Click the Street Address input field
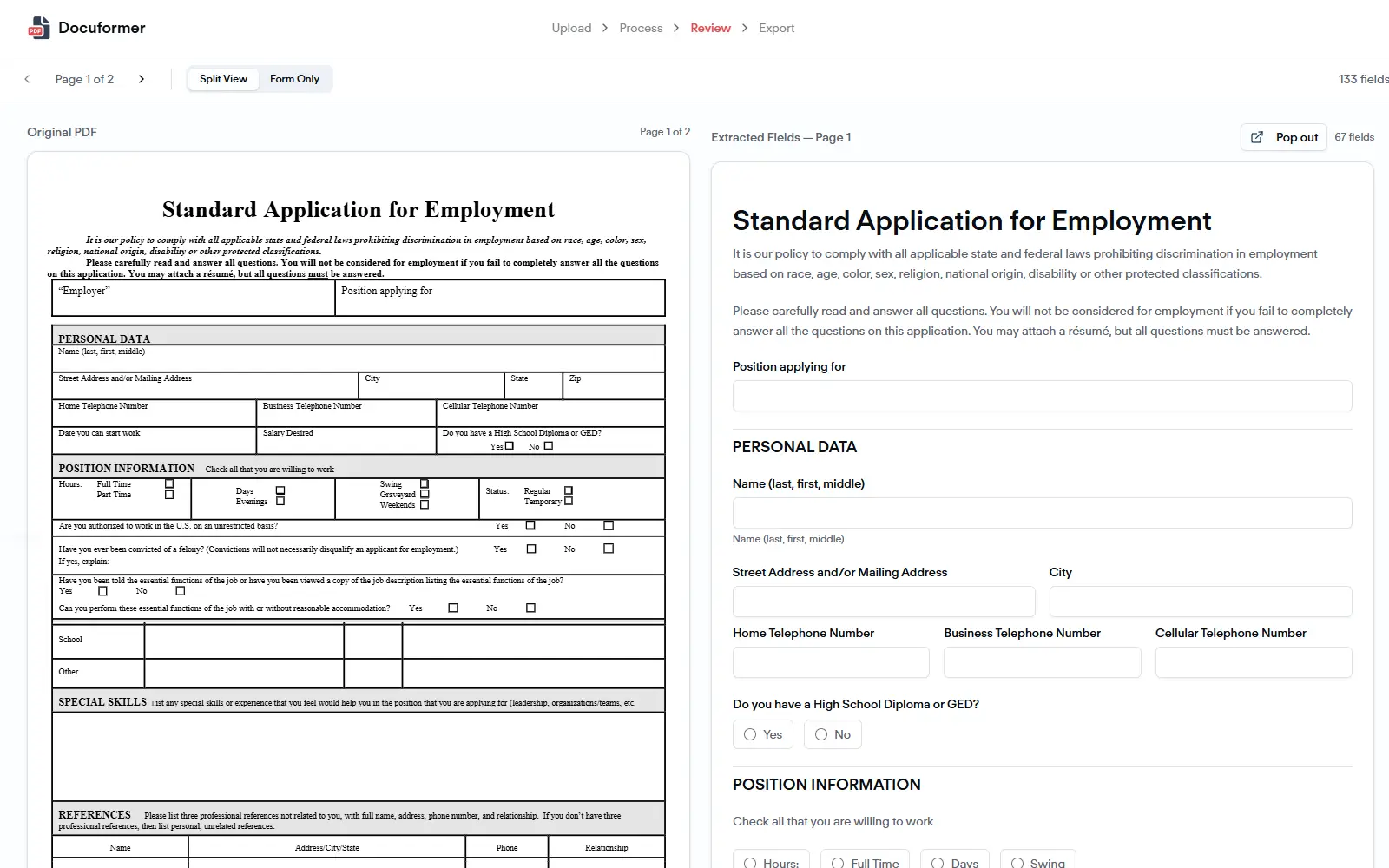Image resolution: width=1389 pixels, height=868 pixels. pos(884,602)
